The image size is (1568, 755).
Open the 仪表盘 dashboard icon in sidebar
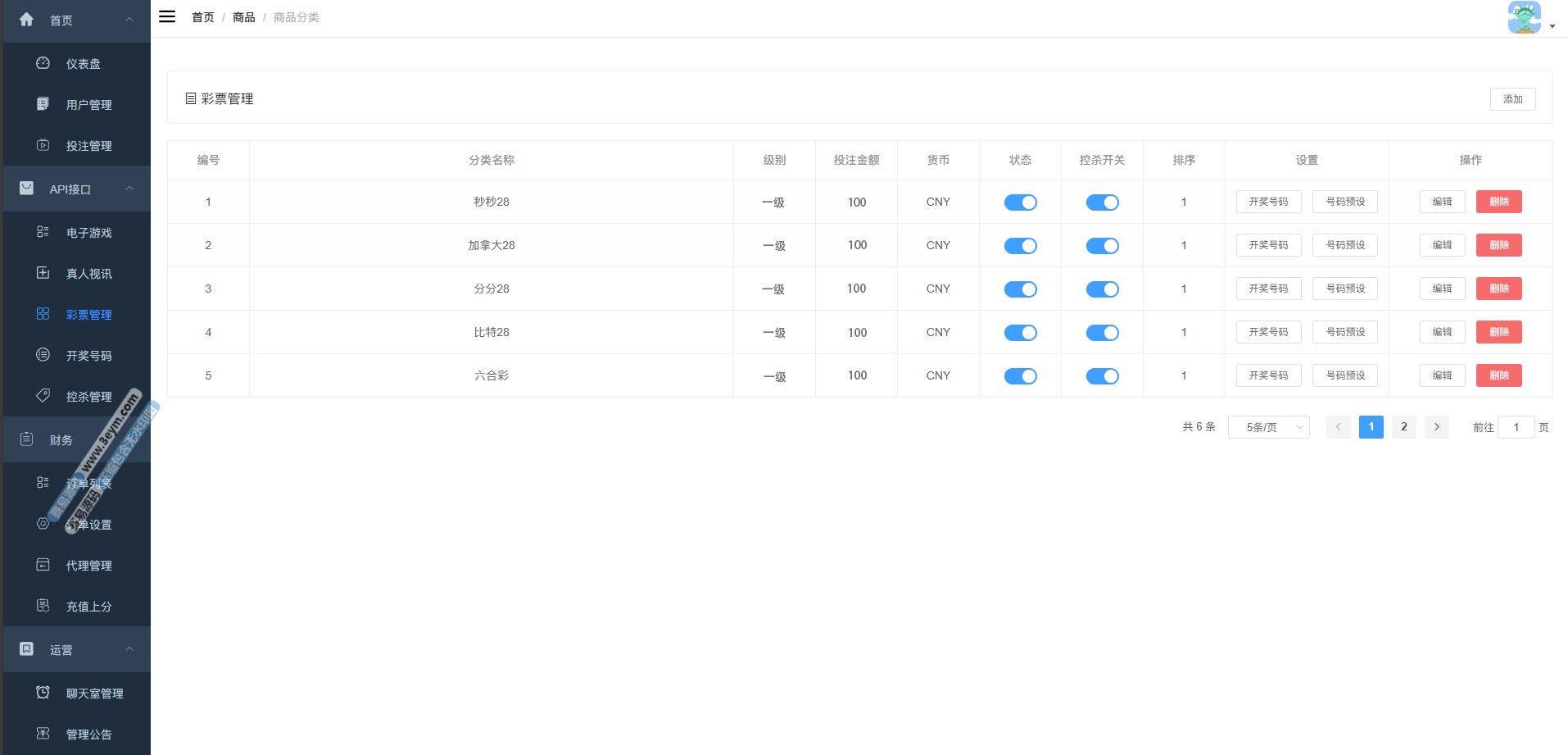pos(43,62)
